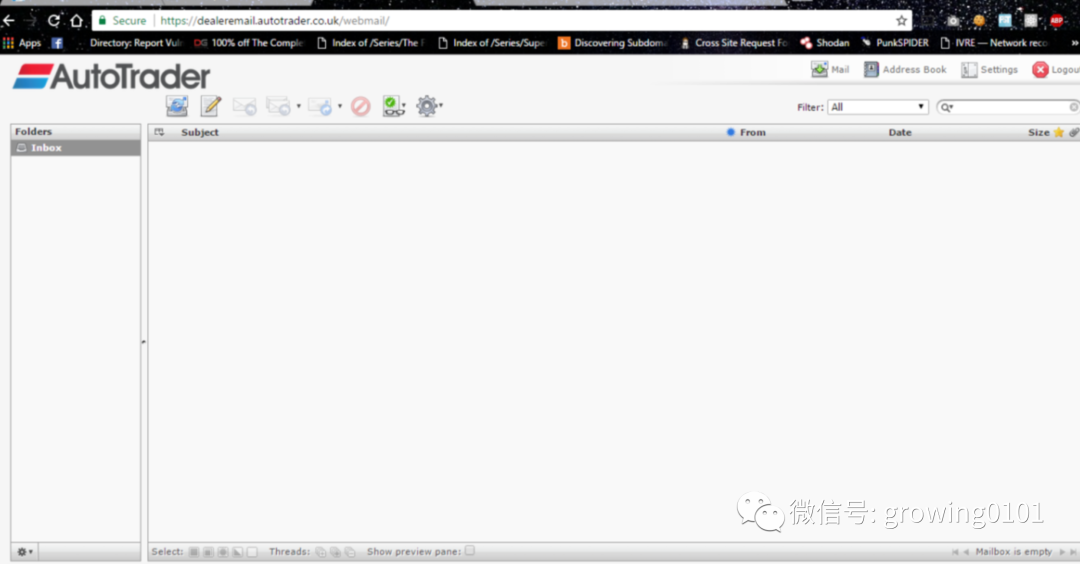Click the cookie extension icon
This screenshot has width=1080, height=564.
979,21
